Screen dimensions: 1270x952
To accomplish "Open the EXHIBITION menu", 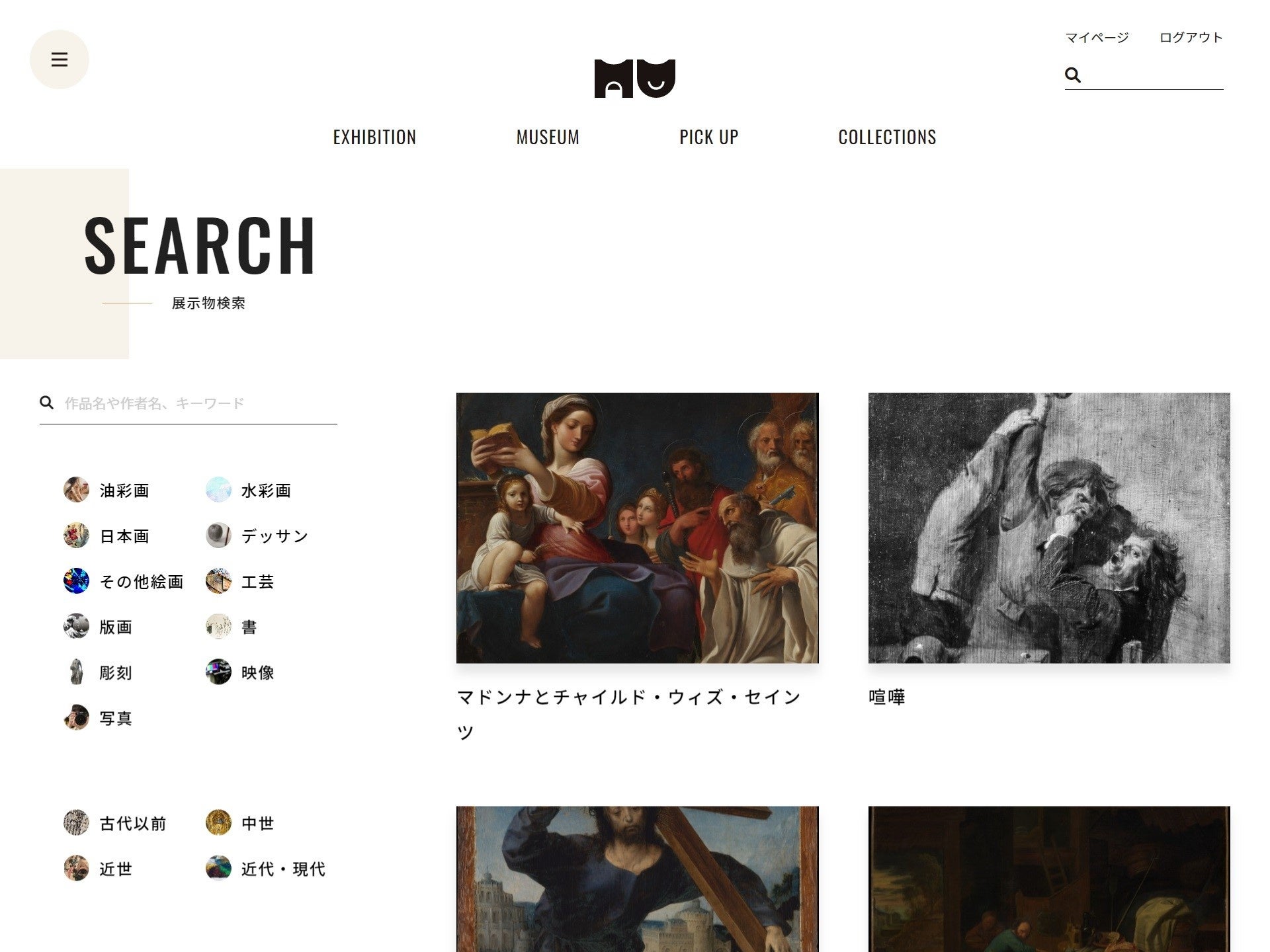I will [374, 138].
